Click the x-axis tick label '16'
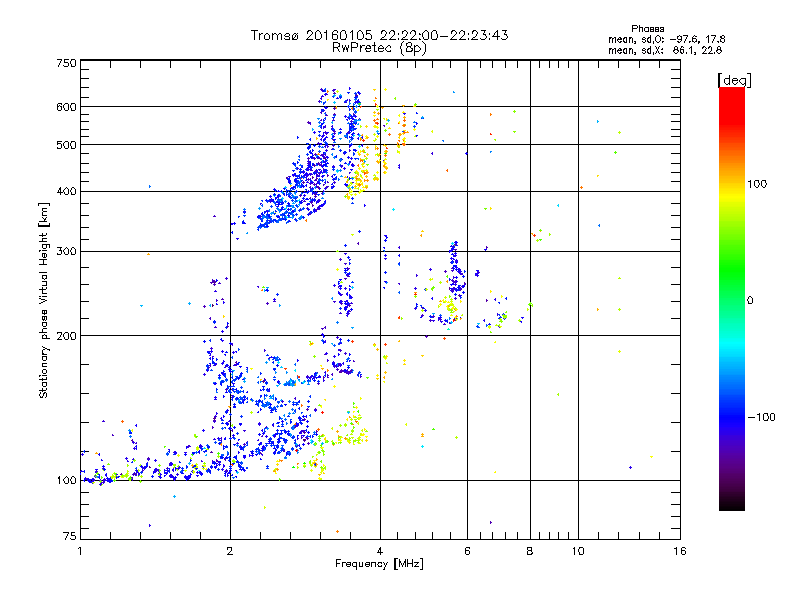The image size is (800, 600). tap(680, 551)
